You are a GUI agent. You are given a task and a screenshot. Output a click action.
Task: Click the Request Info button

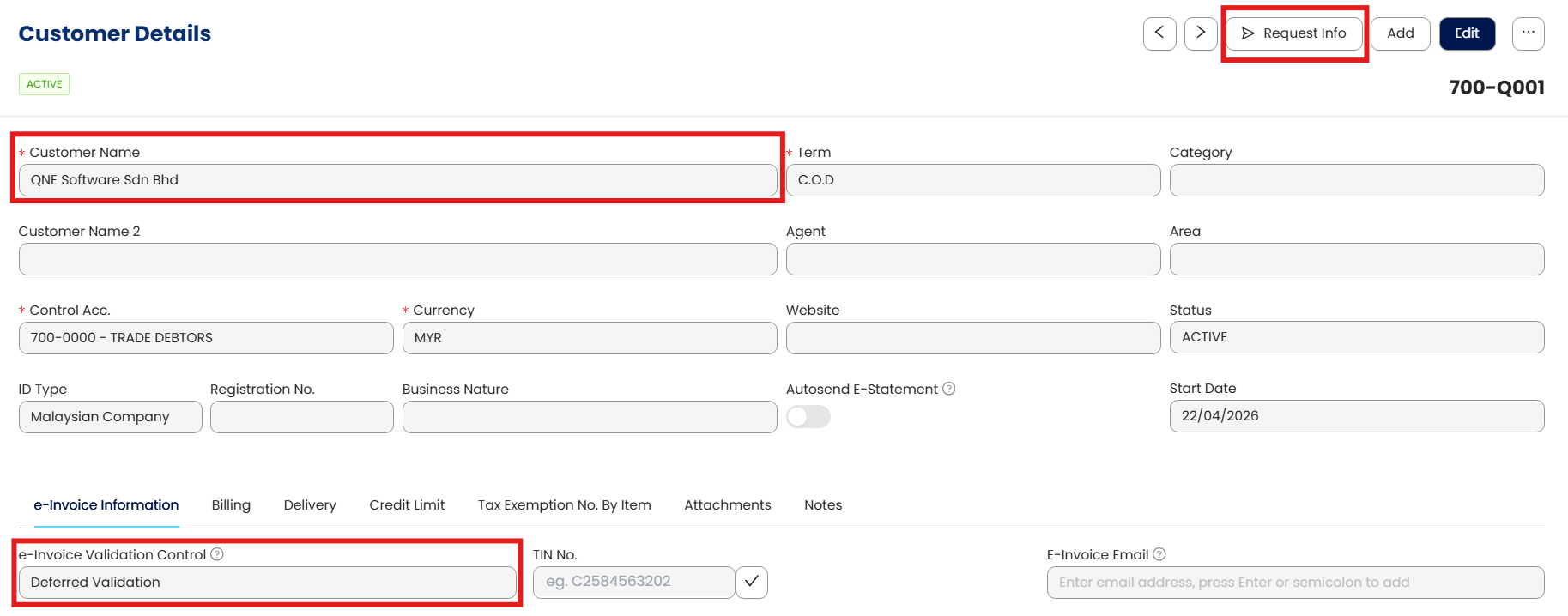1293,33
